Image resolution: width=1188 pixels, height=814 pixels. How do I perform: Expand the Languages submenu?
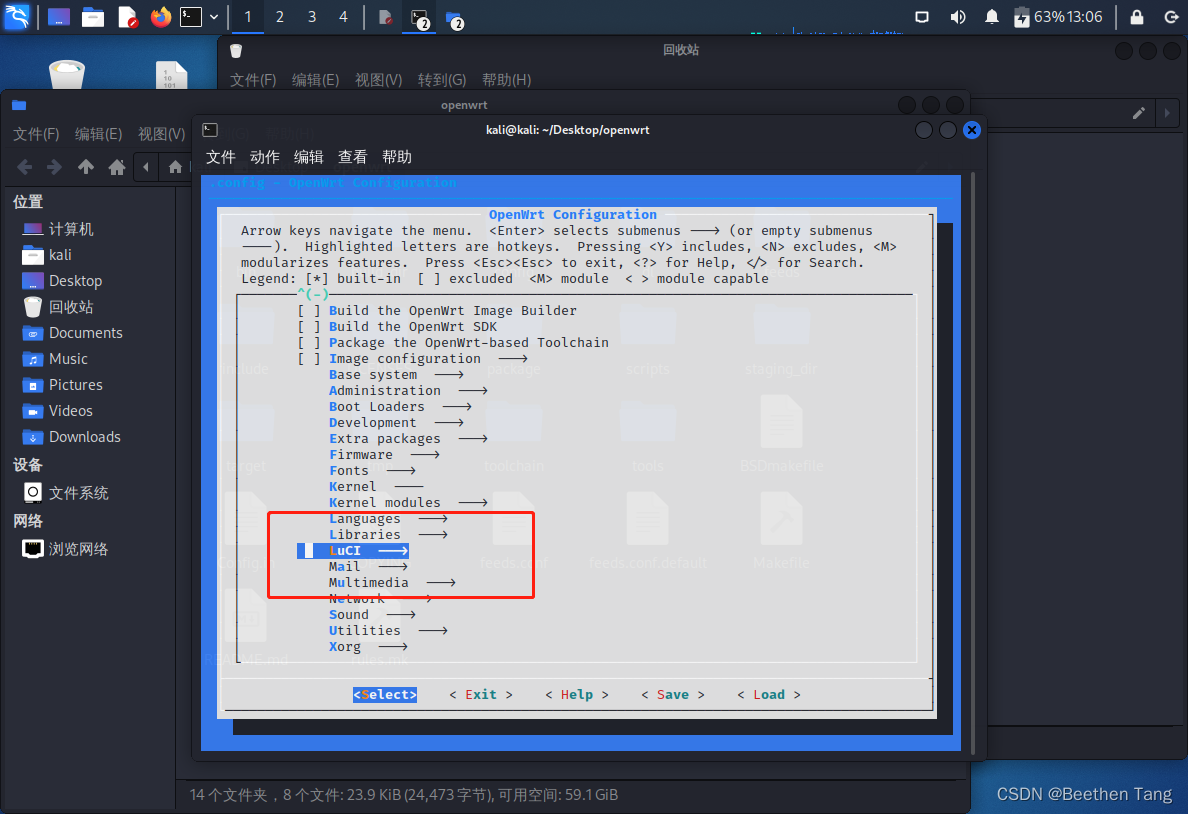coord(388,518)
